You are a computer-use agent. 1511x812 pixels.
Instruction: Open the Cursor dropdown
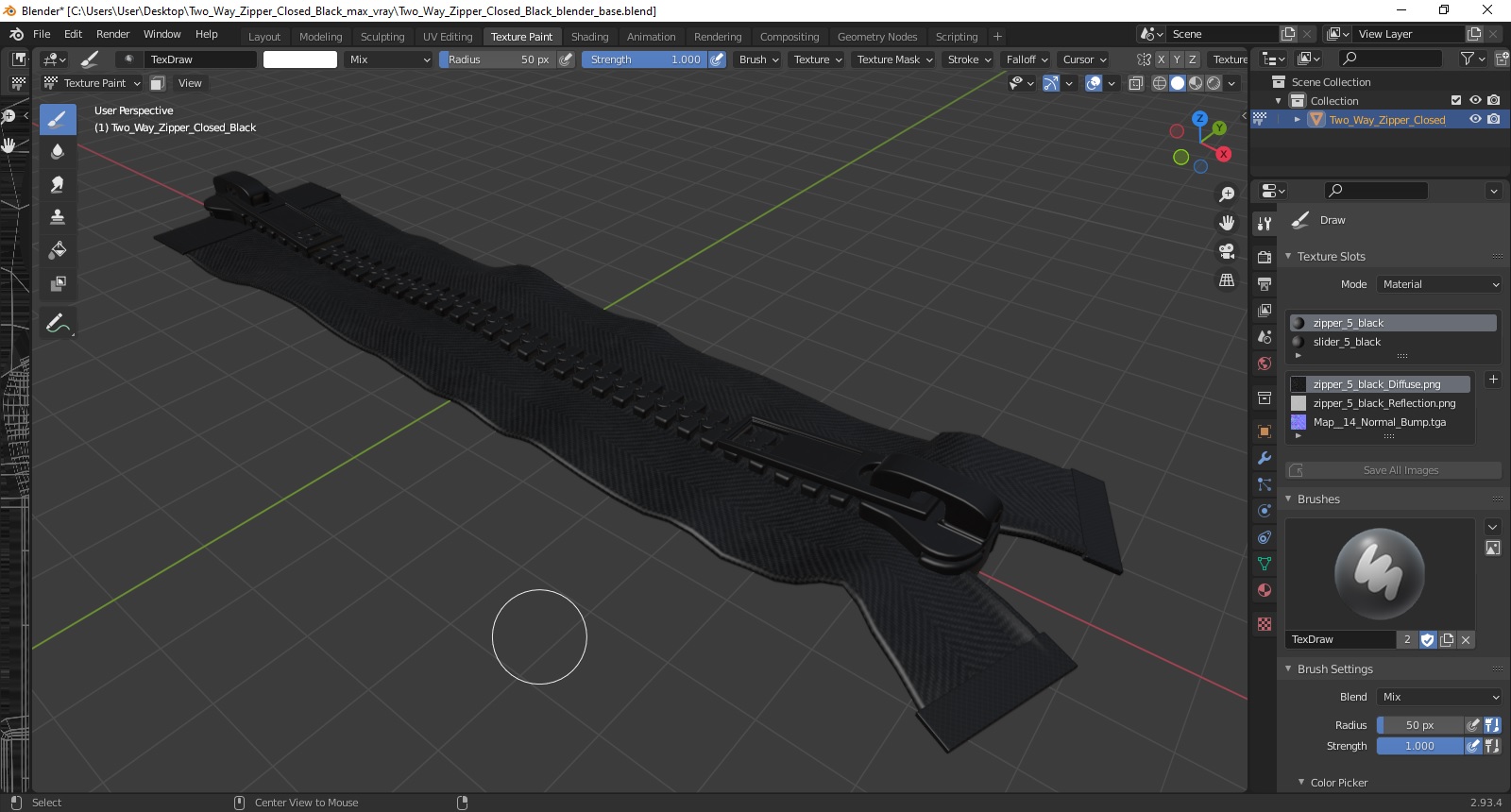click(1084, 59)
